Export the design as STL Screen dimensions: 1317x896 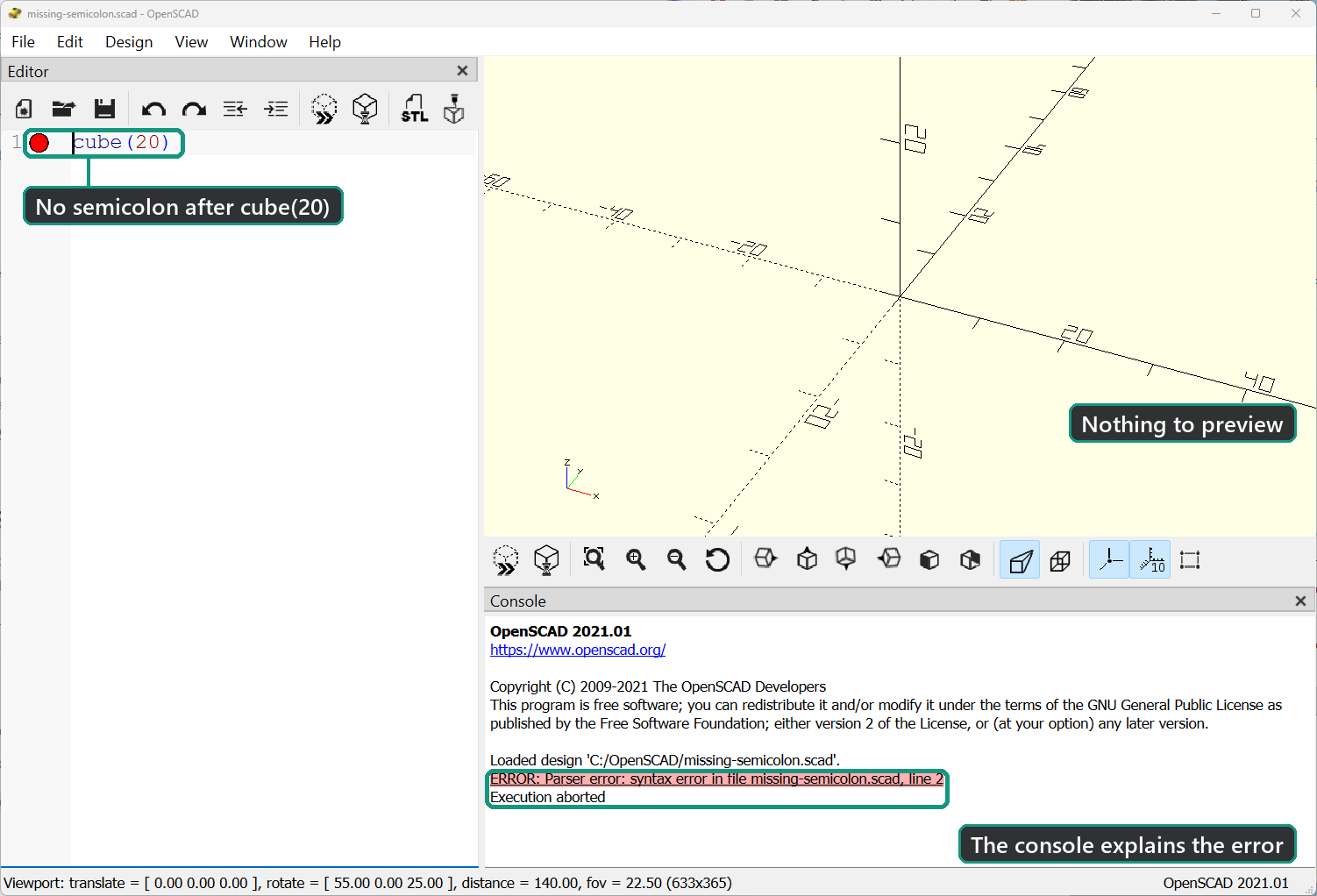[415, 109]
